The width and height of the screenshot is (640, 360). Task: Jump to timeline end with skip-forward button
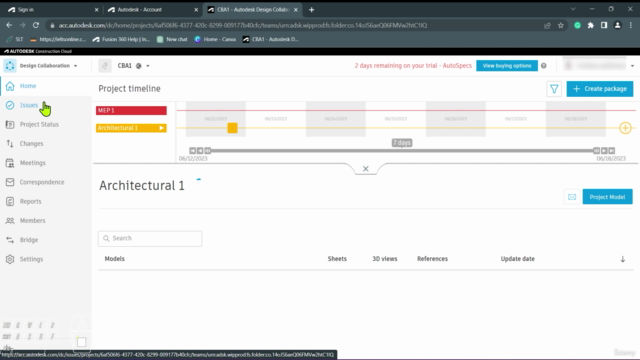coord(611,151)
